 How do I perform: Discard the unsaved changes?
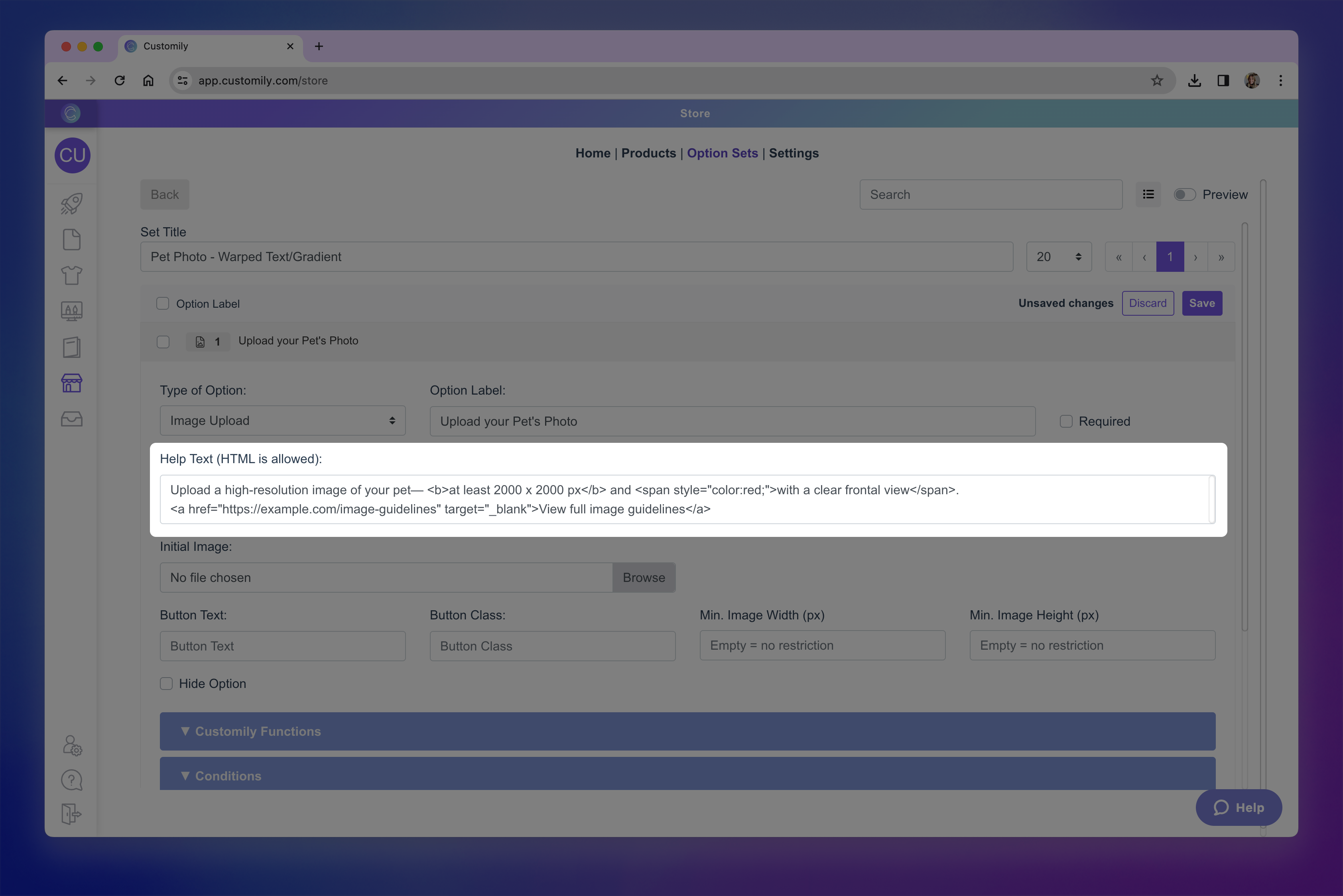click(1148, 303)
